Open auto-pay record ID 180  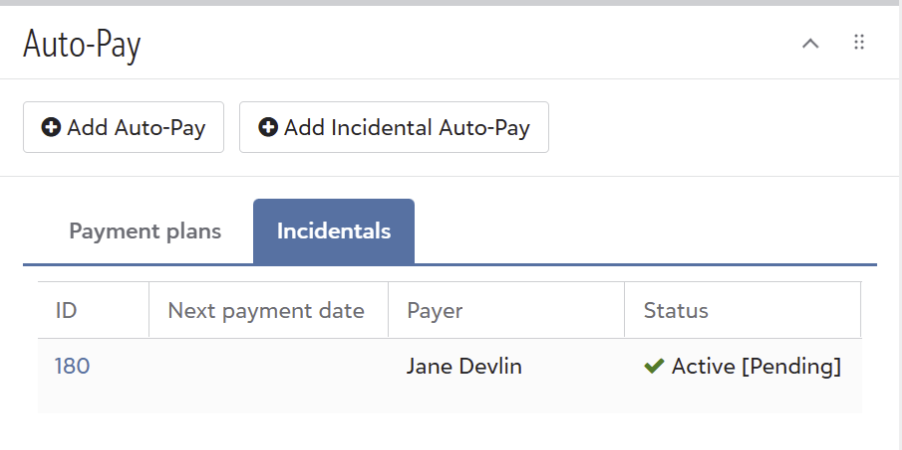click(72, 367)
